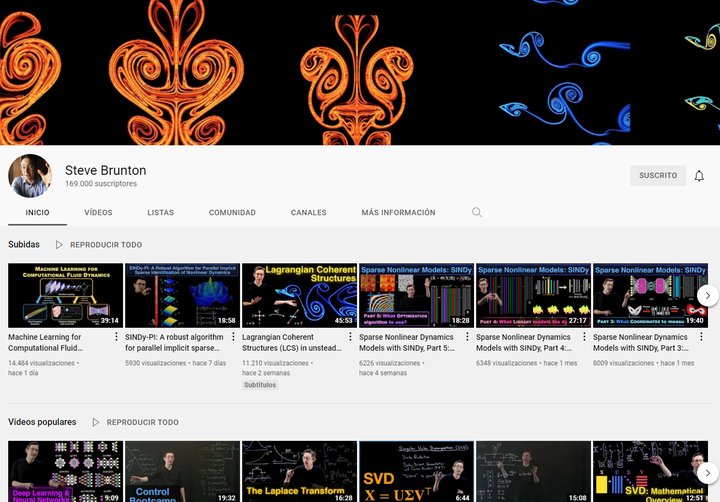The image size is (720, 502).
Task: Show next videos in Subidas row
Action: pos(708,295)
